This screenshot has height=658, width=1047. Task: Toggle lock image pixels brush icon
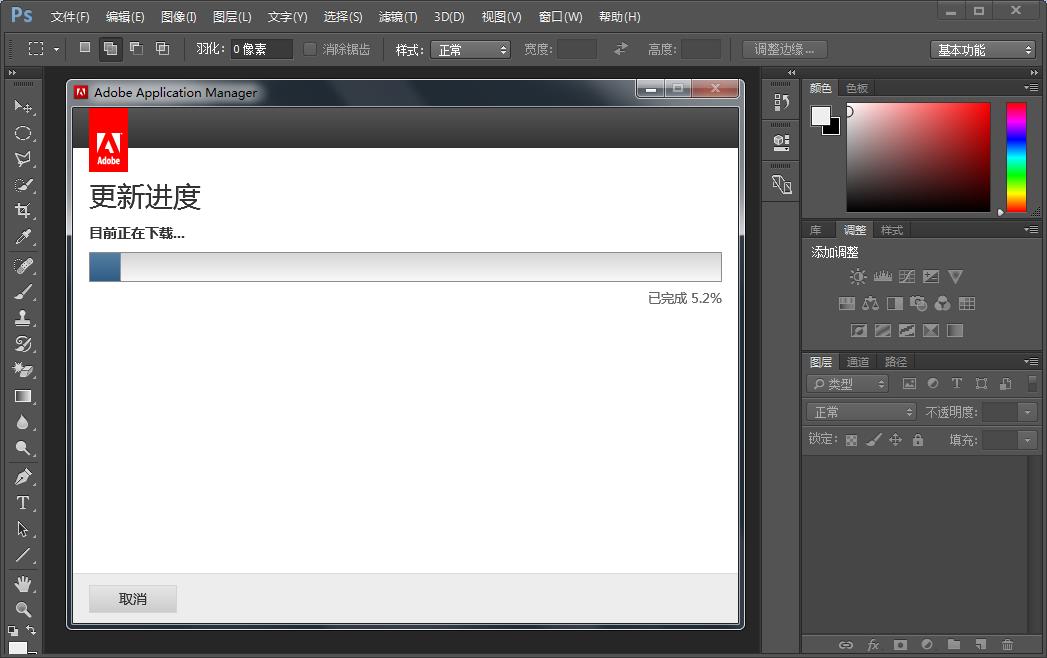click(873, 440)
